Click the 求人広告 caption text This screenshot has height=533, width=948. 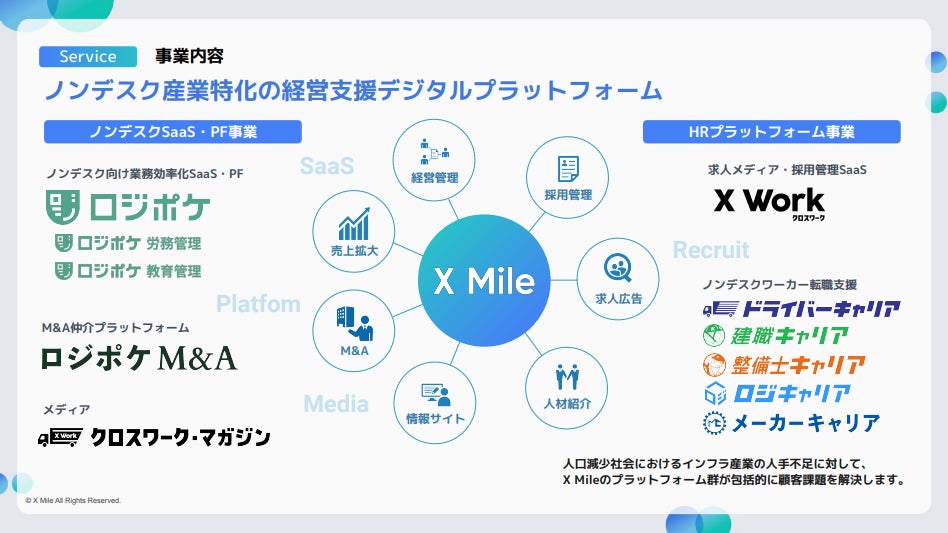pyautogui.click(x=618, y=299)
